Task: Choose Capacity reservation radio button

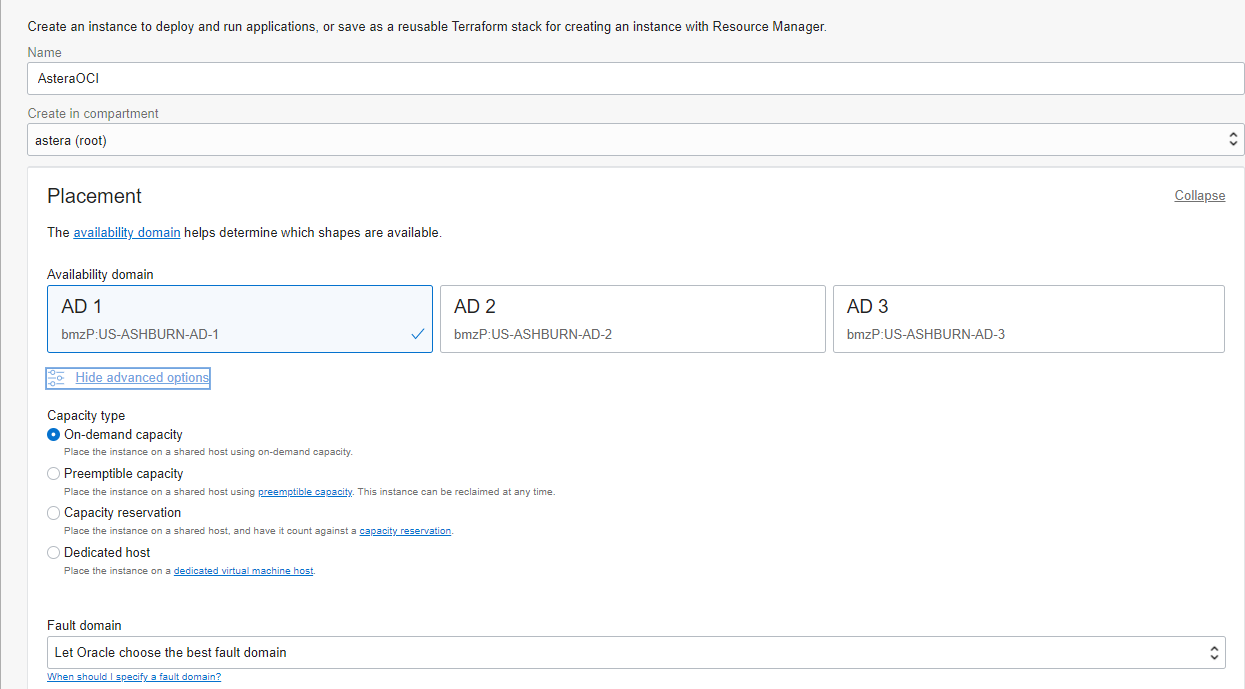Action: tap(54, 513)
